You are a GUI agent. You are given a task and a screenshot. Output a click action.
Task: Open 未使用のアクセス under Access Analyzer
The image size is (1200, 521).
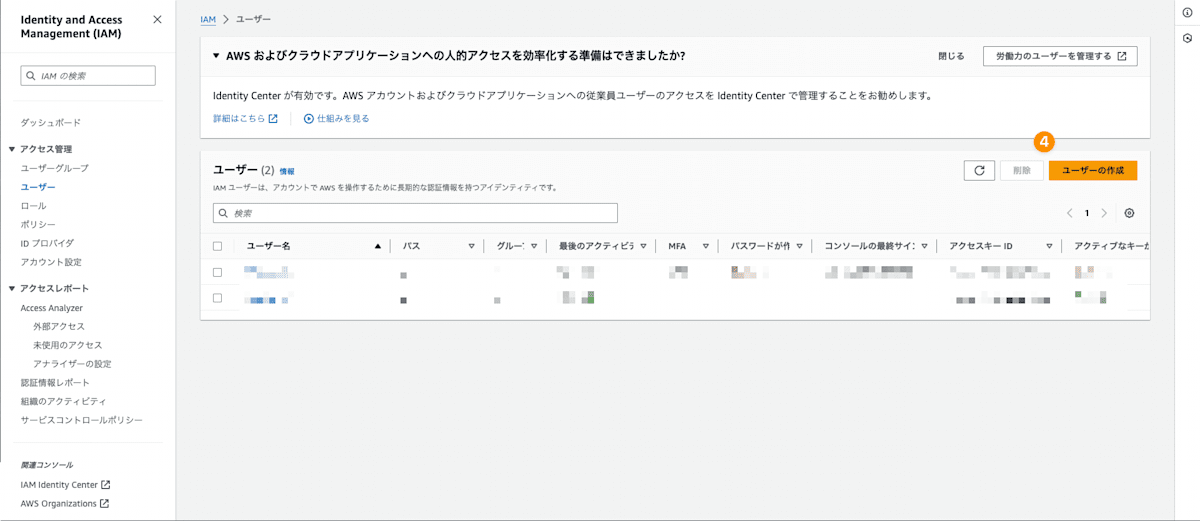tap(67, 345)
